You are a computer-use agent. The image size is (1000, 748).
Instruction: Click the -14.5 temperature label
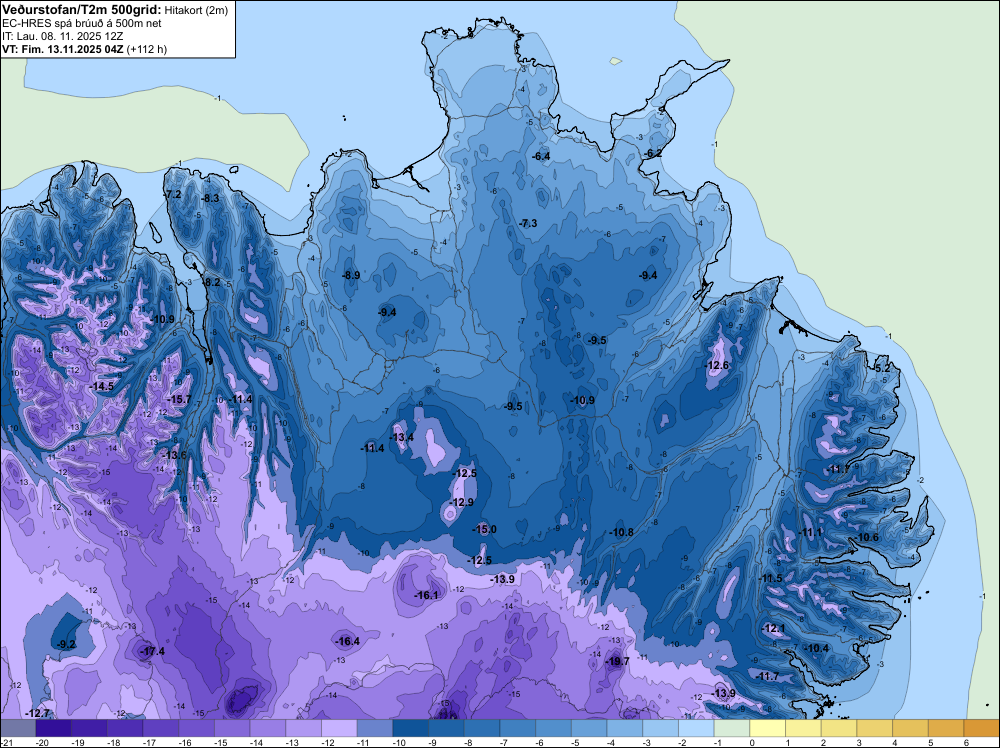click(101, 386)
